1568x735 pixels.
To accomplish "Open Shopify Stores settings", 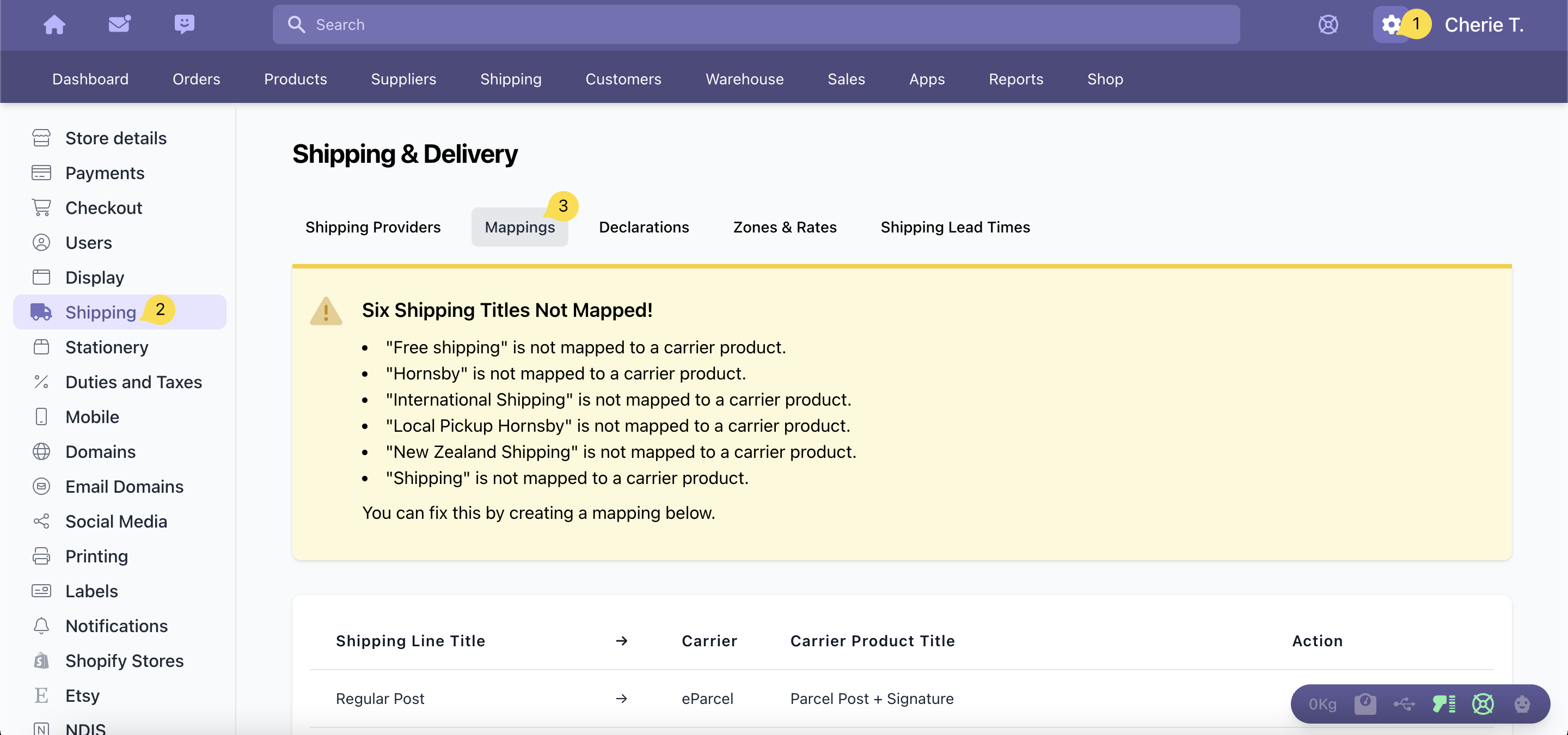I will pyautogui.click(x=124, y=661).
